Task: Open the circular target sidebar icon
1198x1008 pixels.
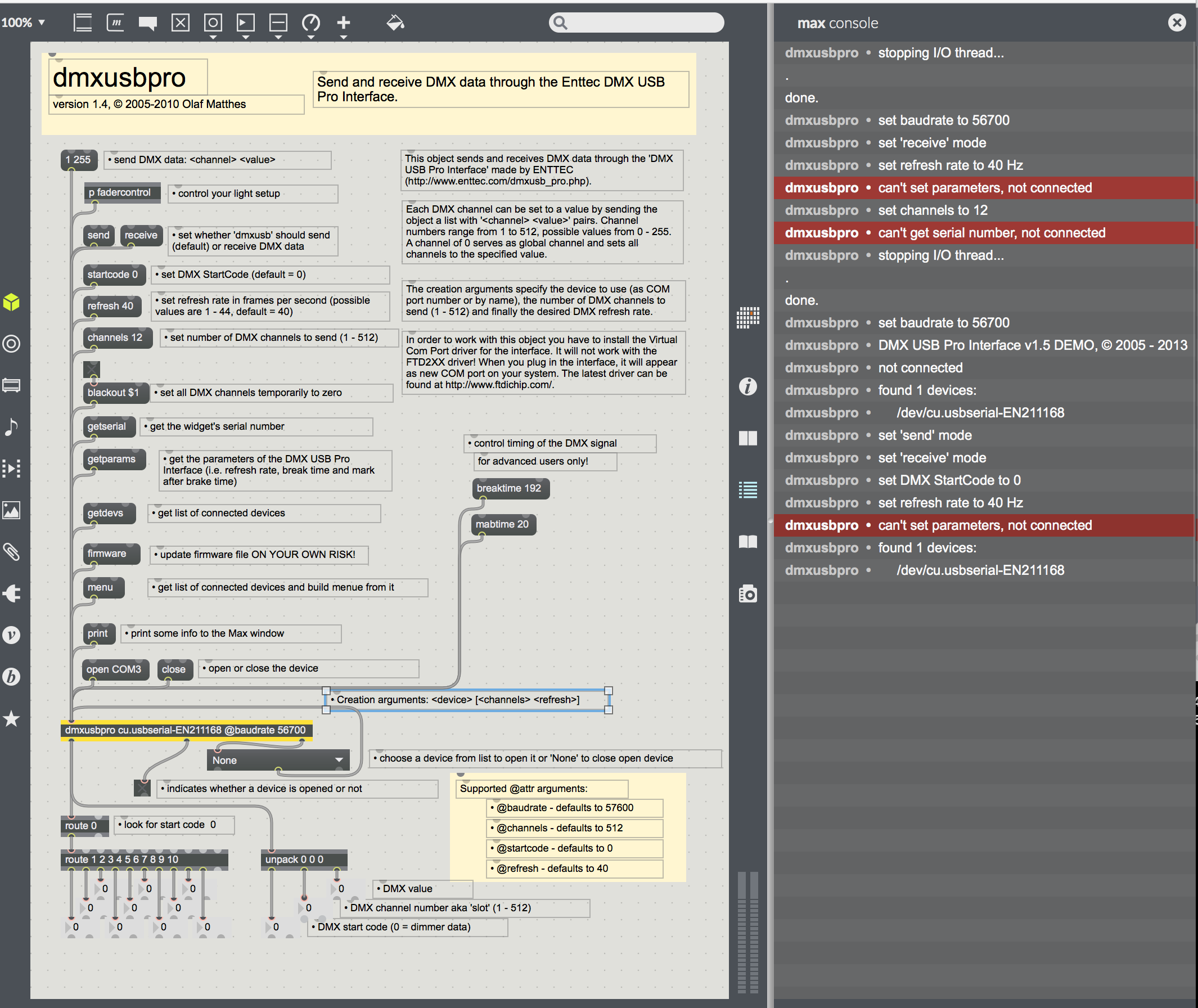Action: click(x=11, y=344)
